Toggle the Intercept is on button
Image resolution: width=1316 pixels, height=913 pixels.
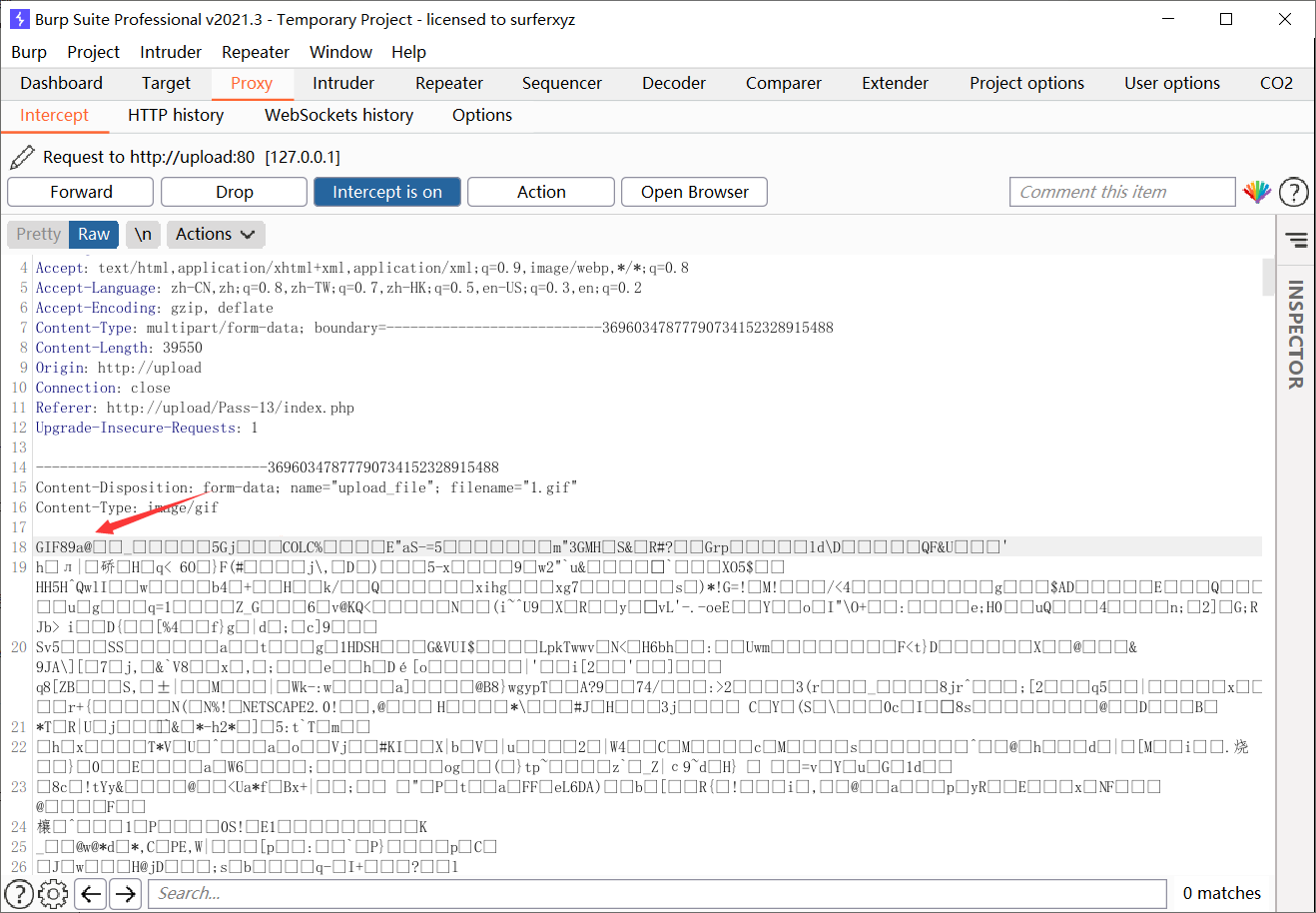tap(387, 192)
